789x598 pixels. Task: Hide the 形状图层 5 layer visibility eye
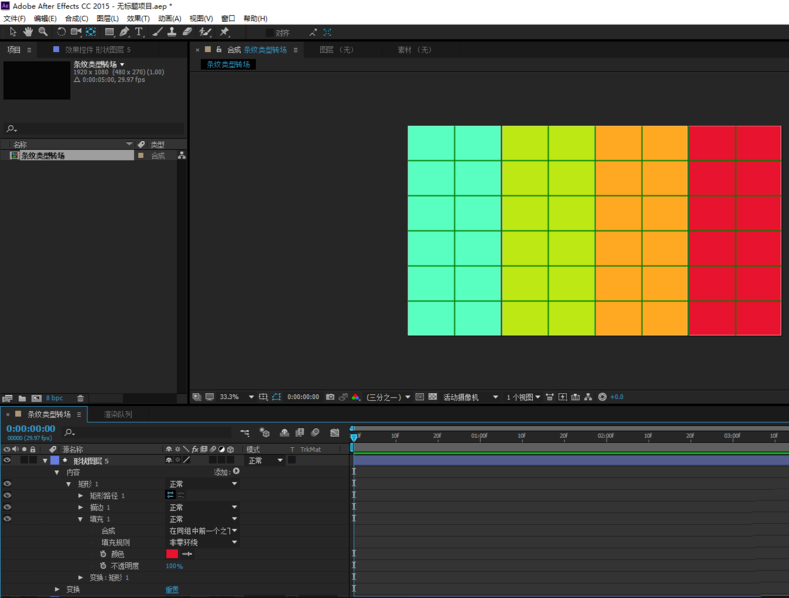[7, 461]
